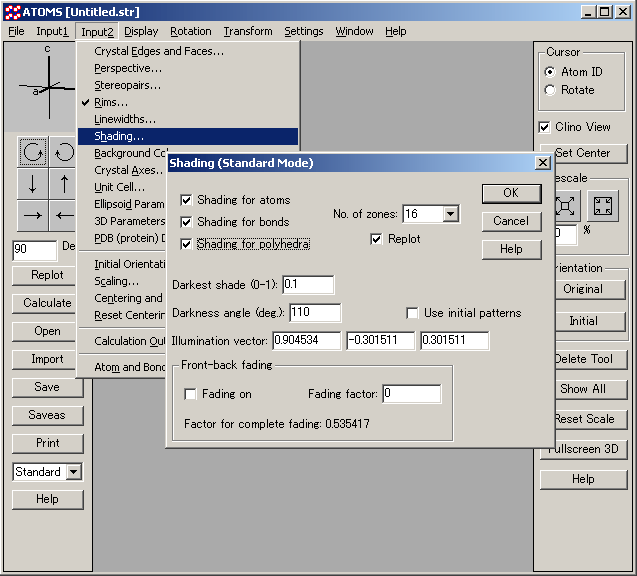Open the Standard mode dropdown
Viewport: 637px width, 576px height.
[74, 472]
